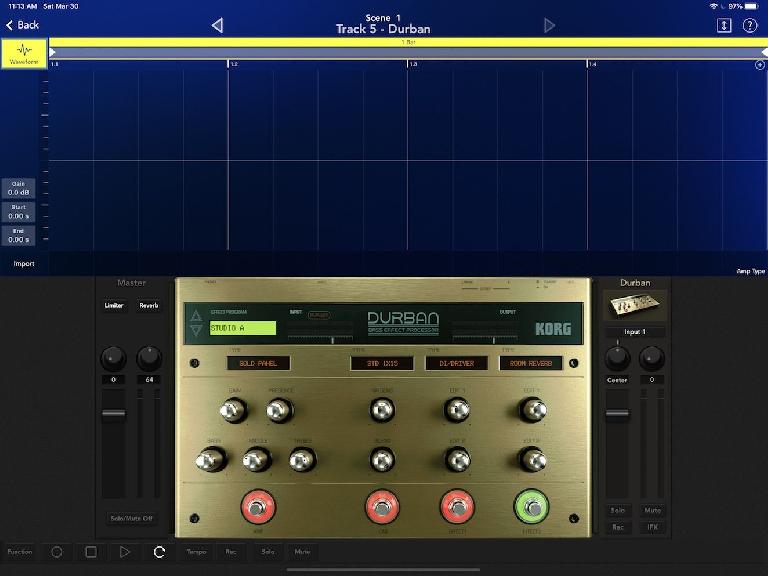Open the Amp Type label
Image resolution: width=768 pixels, height=576 pixels.
pyautogui.click(x=750, y=271)
